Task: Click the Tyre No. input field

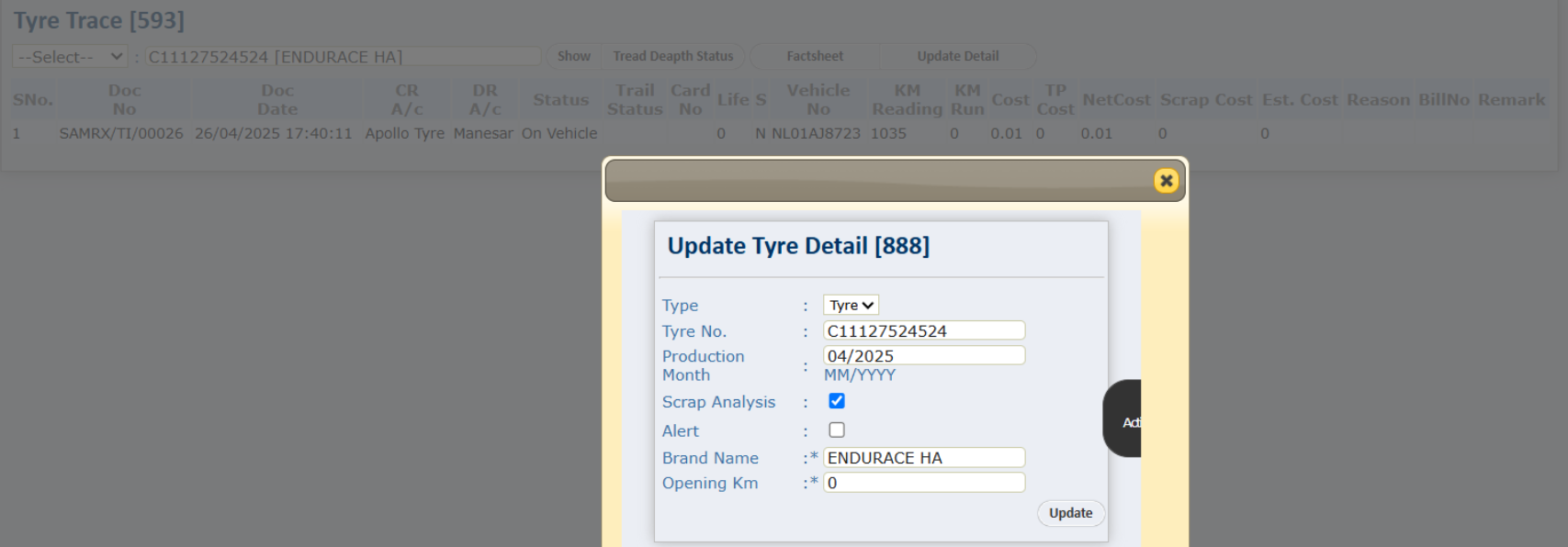Action: click(x=923, y=330)
